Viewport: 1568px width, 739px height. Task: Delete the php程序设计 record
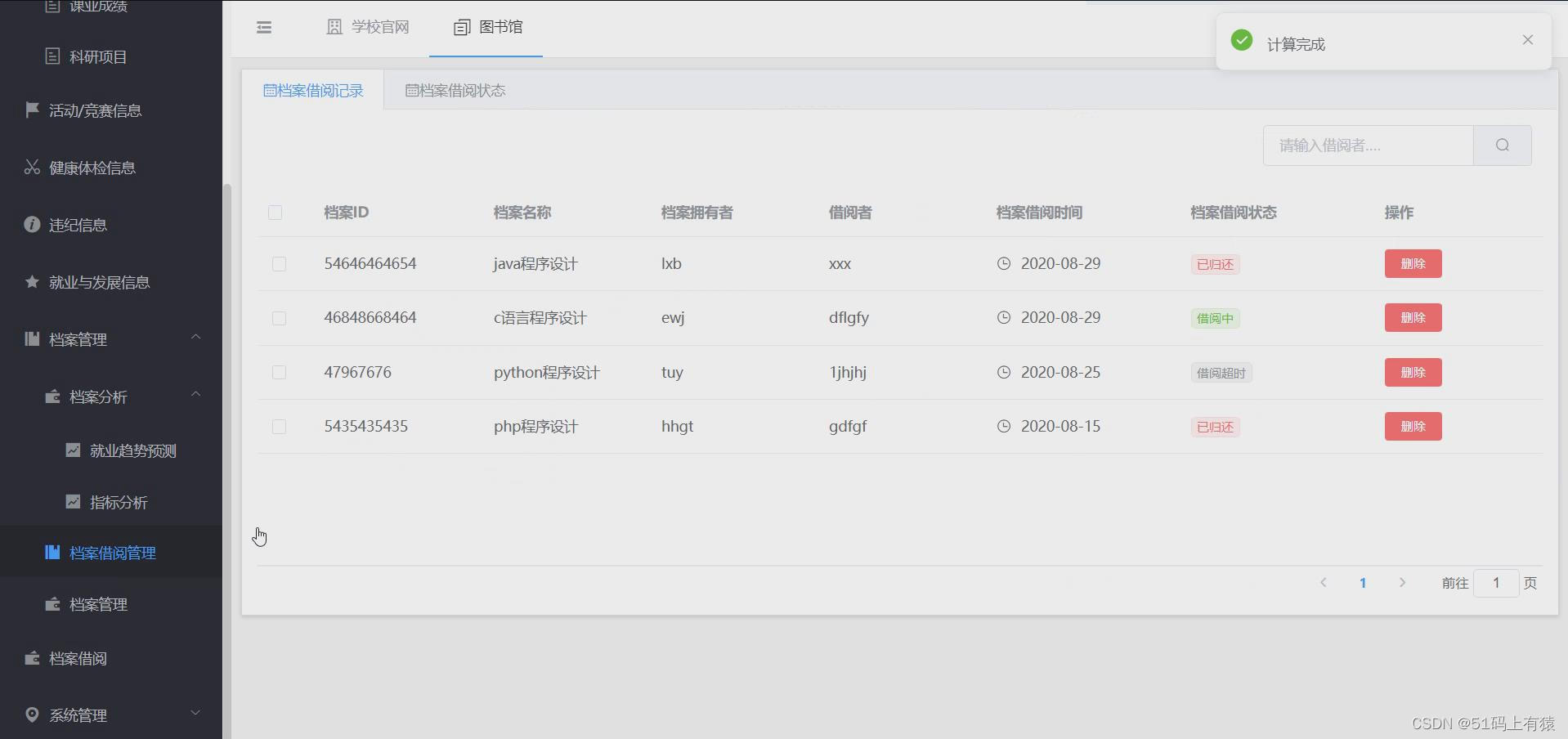(1413, 426)
